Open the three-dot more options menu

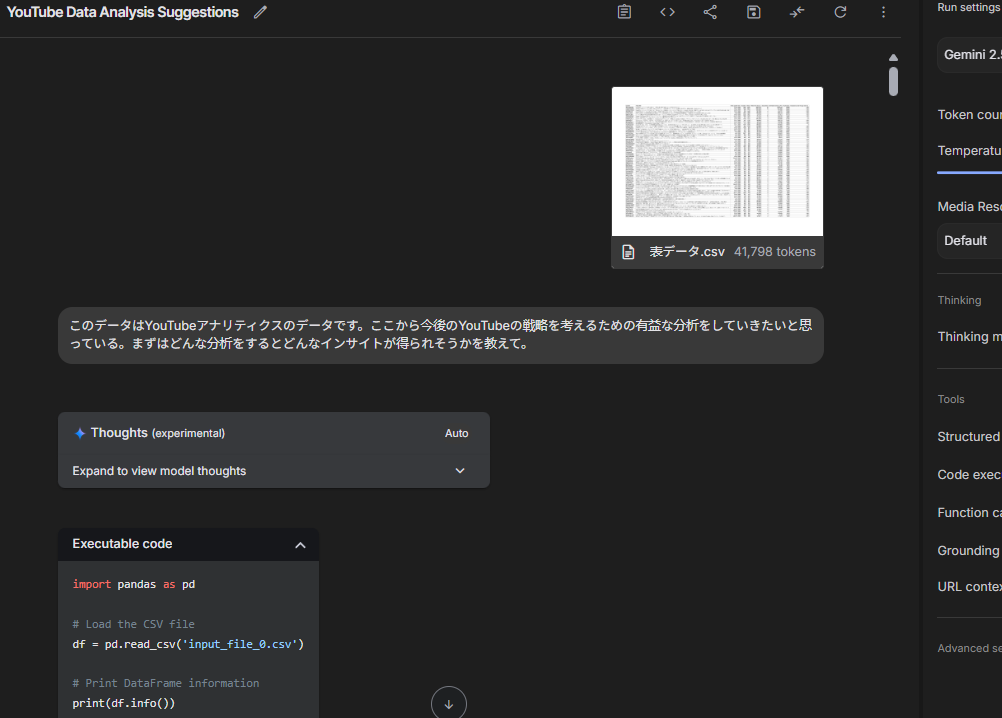click(x=883, y=12)
